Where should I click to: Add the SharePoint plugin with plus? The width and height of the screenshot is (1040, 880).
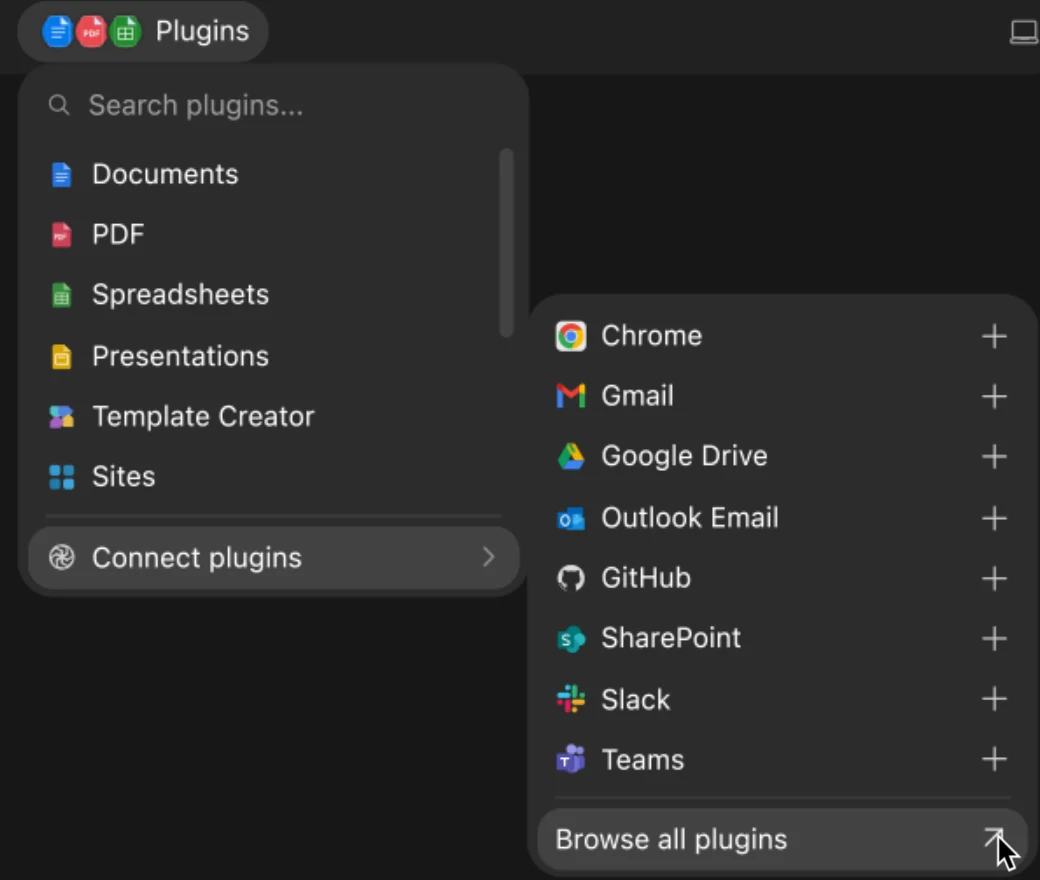pyautogui.click(x=994, y=639)
